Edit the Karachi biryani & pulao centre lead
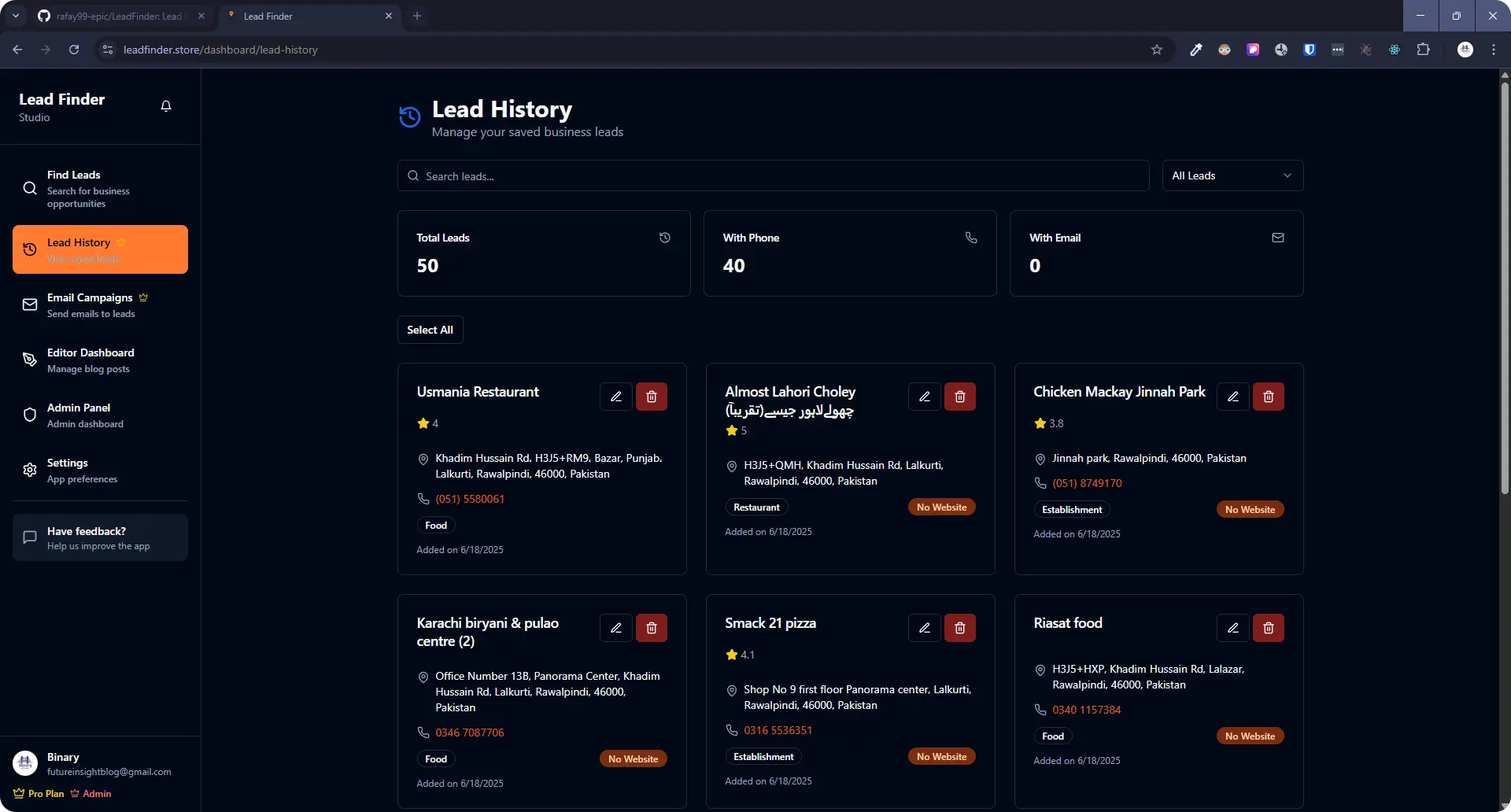The width and height of the screenshot is (1511, 812). pyautogui.click(x=616, y=628)
